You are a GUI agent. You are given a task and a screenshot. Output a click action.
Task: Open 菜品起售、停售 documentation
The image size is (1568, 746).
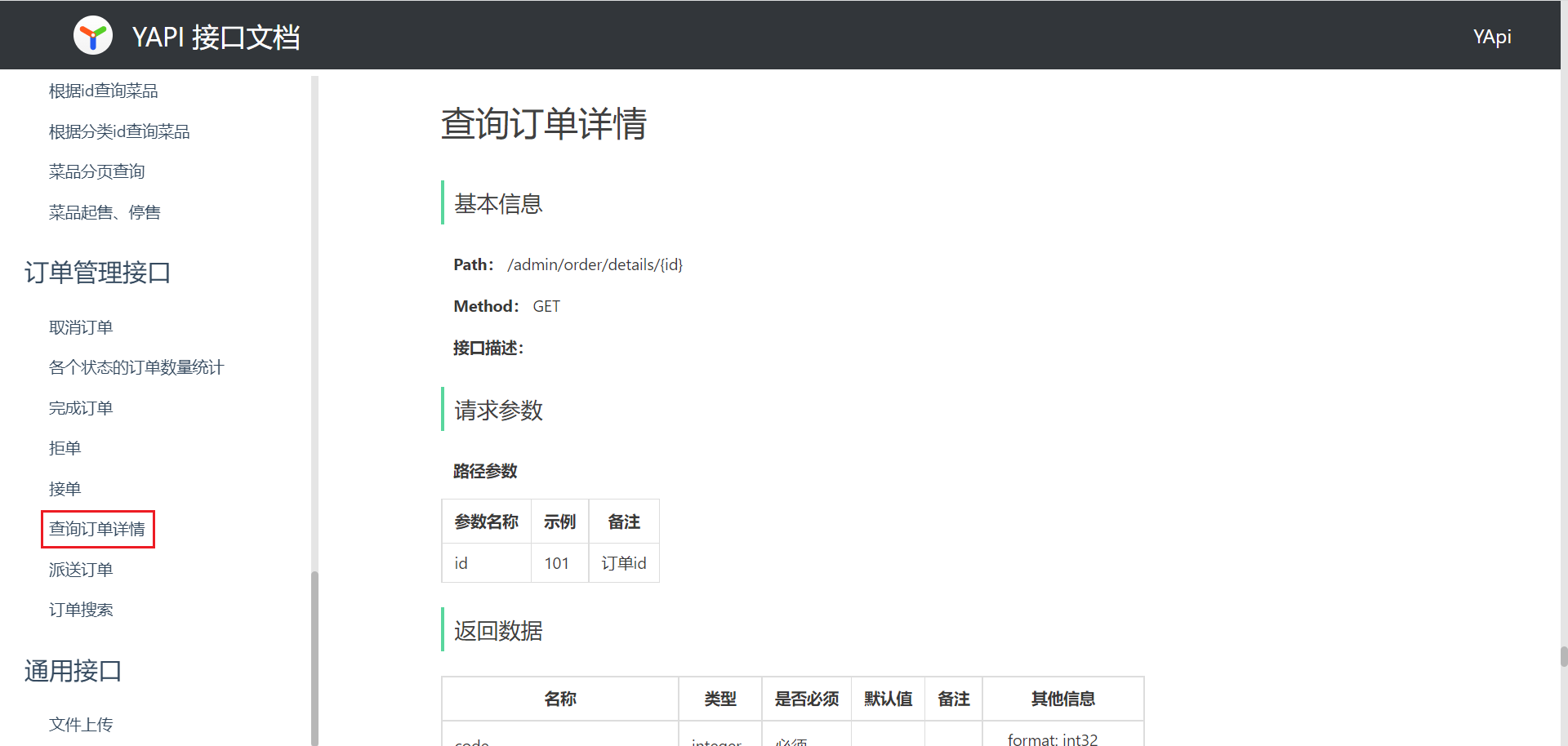[x=105, y=211]
